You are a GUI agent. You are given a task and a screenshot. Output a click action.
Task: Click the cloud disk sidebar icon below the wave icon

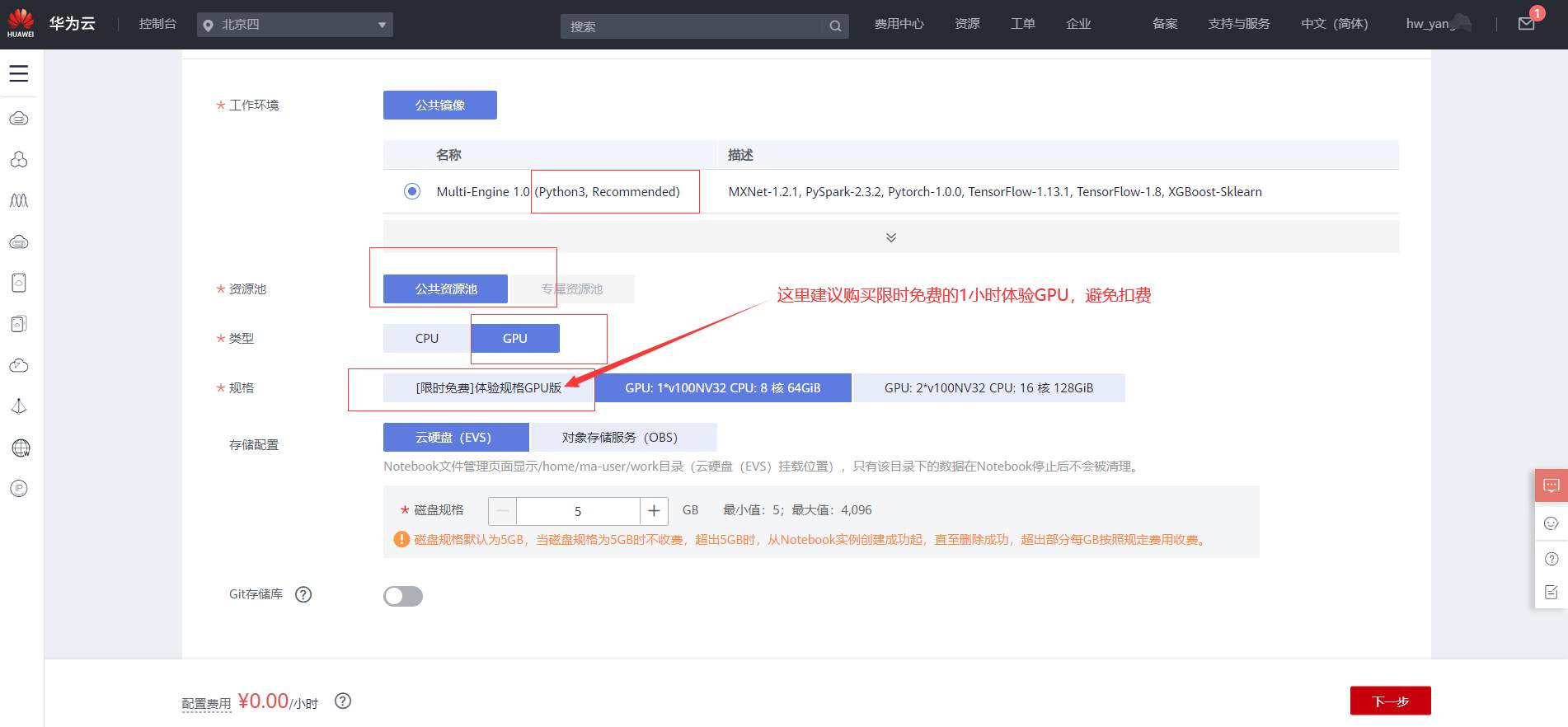19,242
